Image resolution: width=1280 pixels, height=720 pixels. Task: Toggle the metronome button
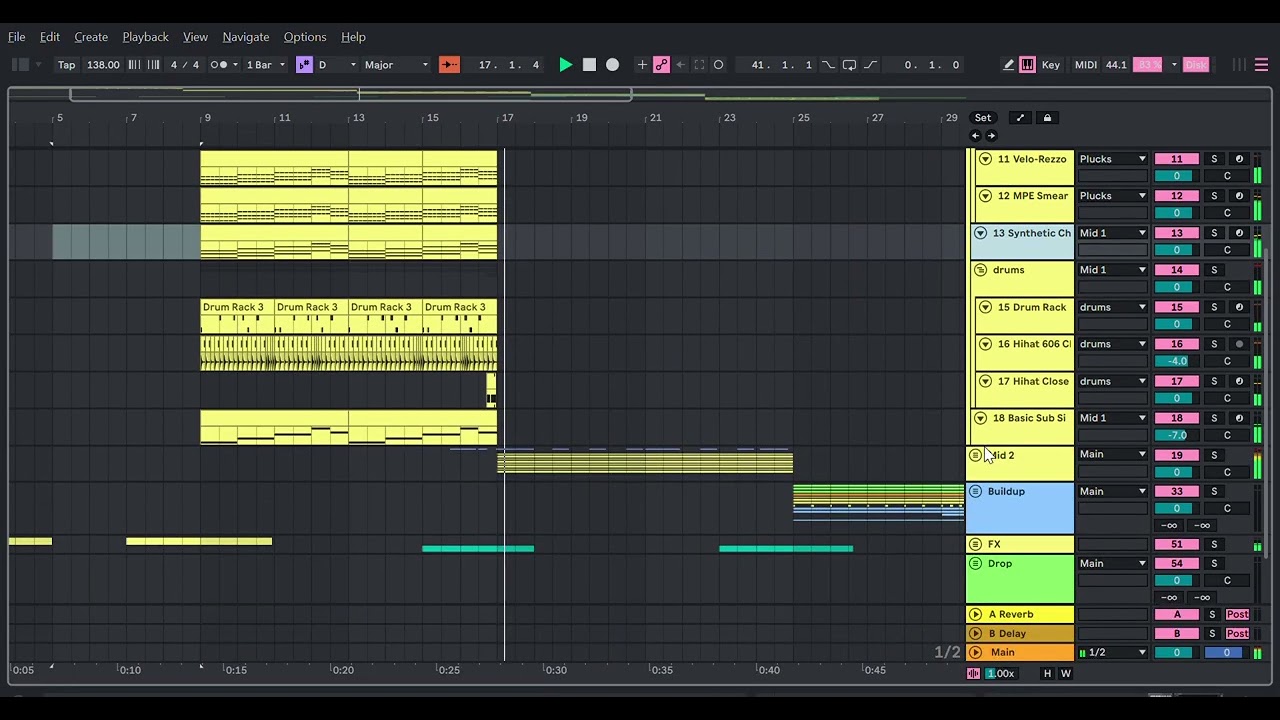tap(219, 65)
